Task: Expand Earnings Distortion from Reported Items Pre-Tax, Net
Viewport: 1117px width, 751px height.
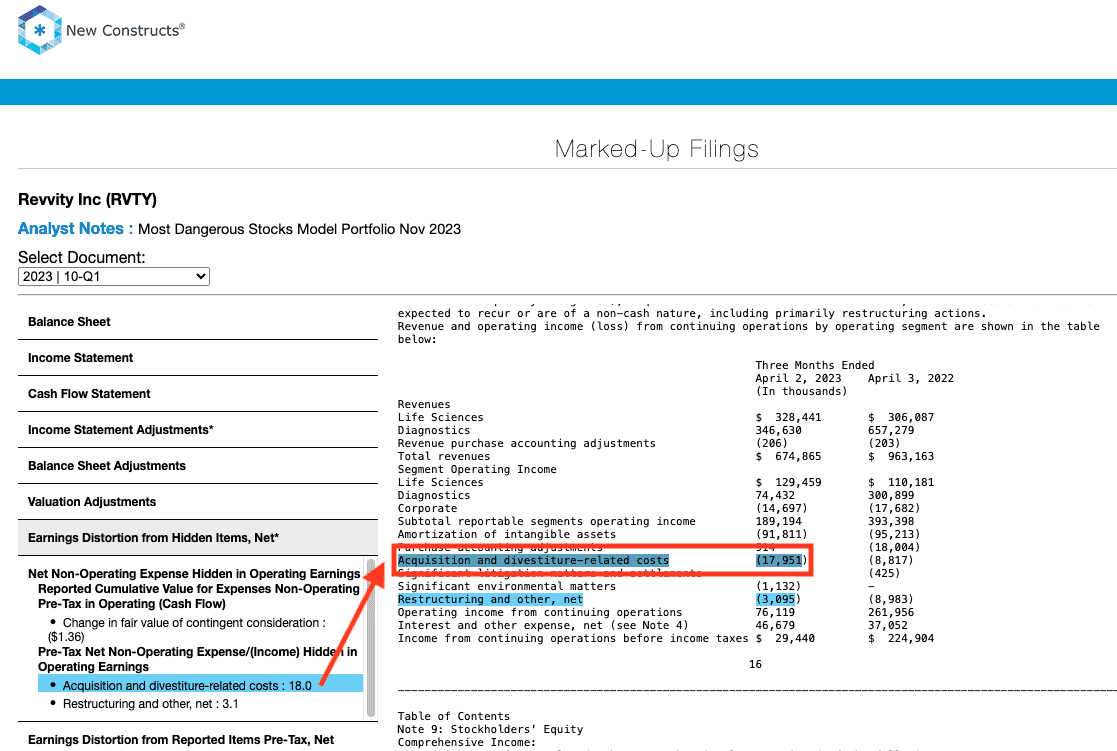Action: point(198,740)
